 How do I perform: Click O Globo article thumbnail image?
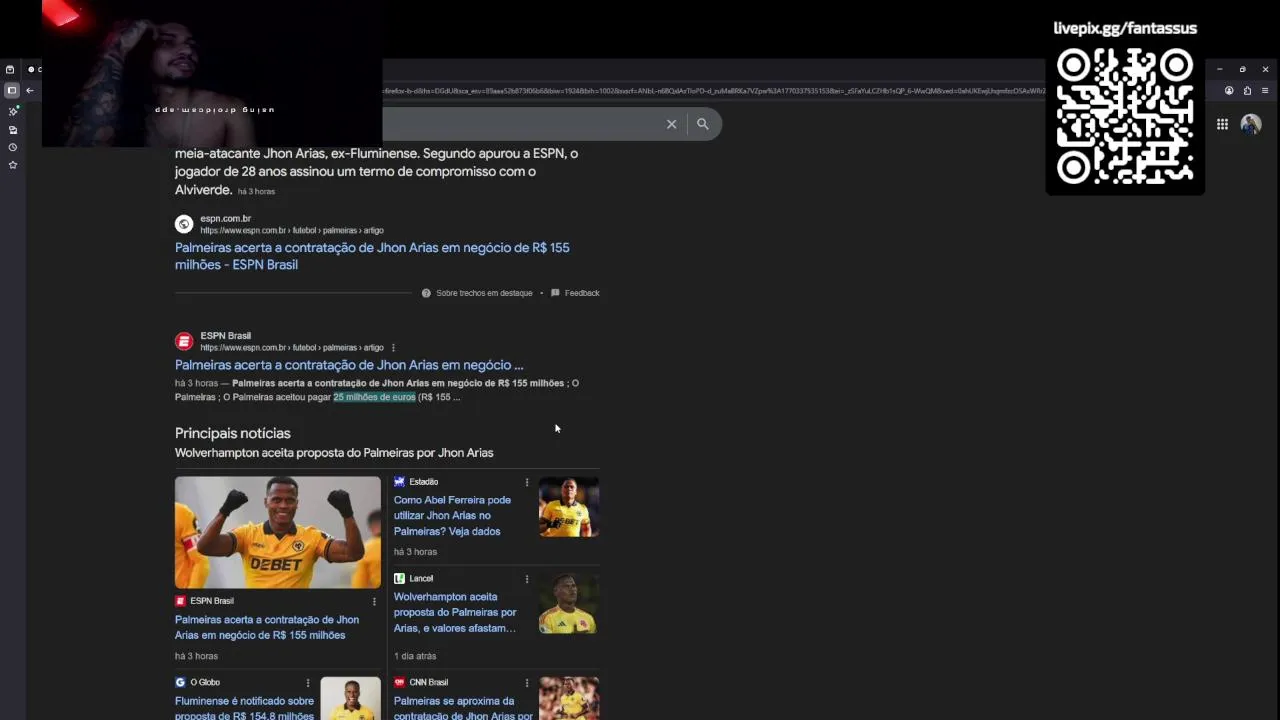point(350,699)
